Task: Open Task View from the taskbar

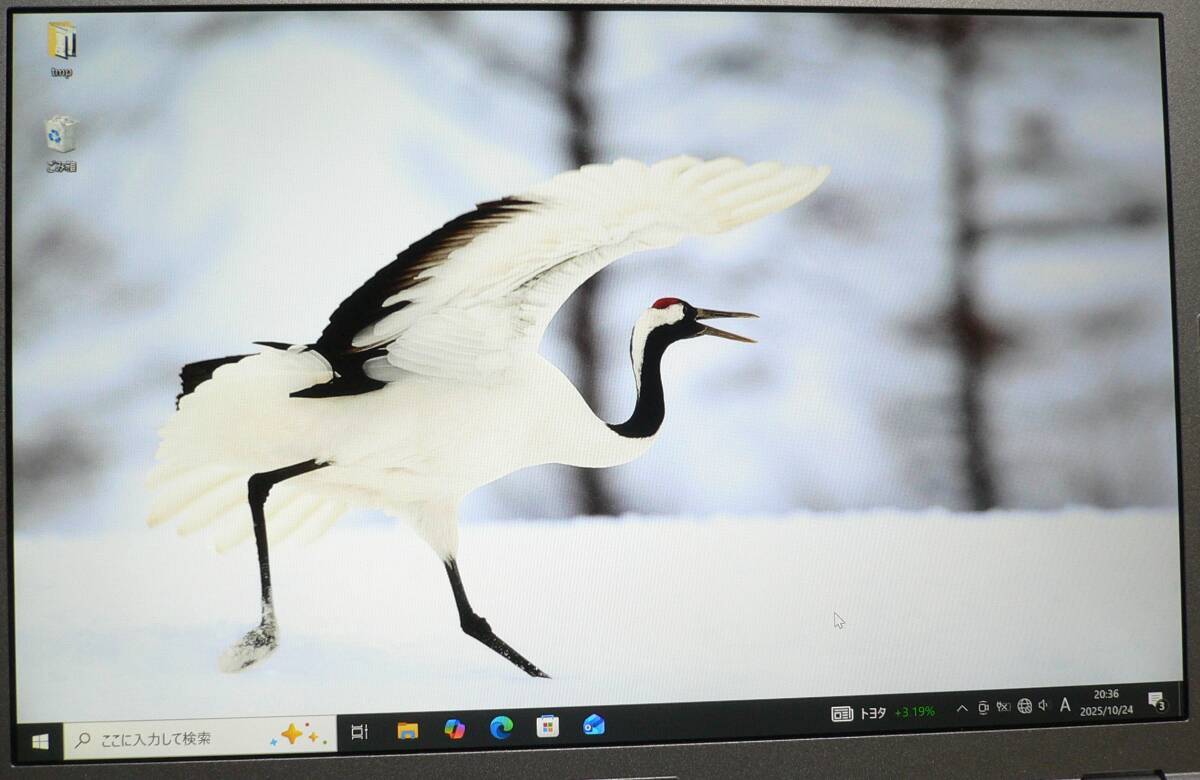Action: (359, 732)
